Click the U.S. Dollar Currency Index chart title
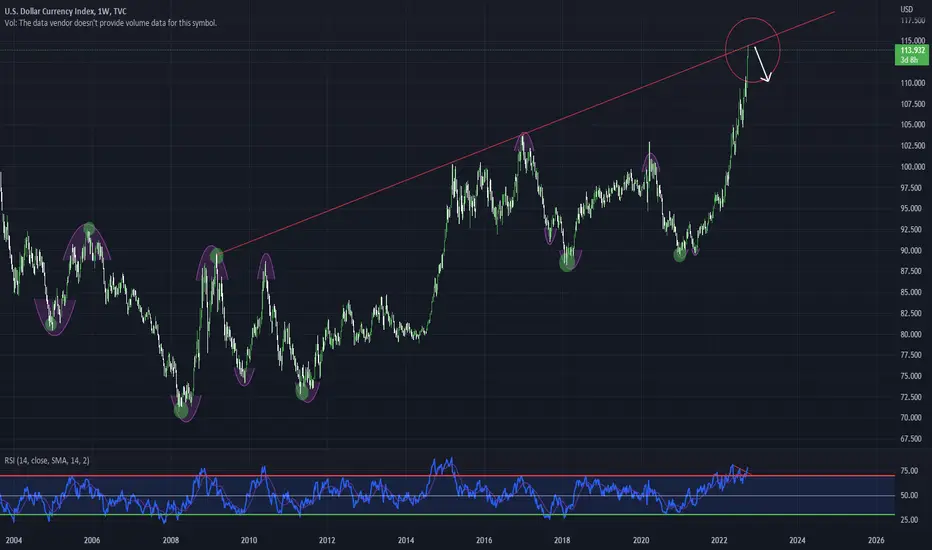 [x=65, y=11]
